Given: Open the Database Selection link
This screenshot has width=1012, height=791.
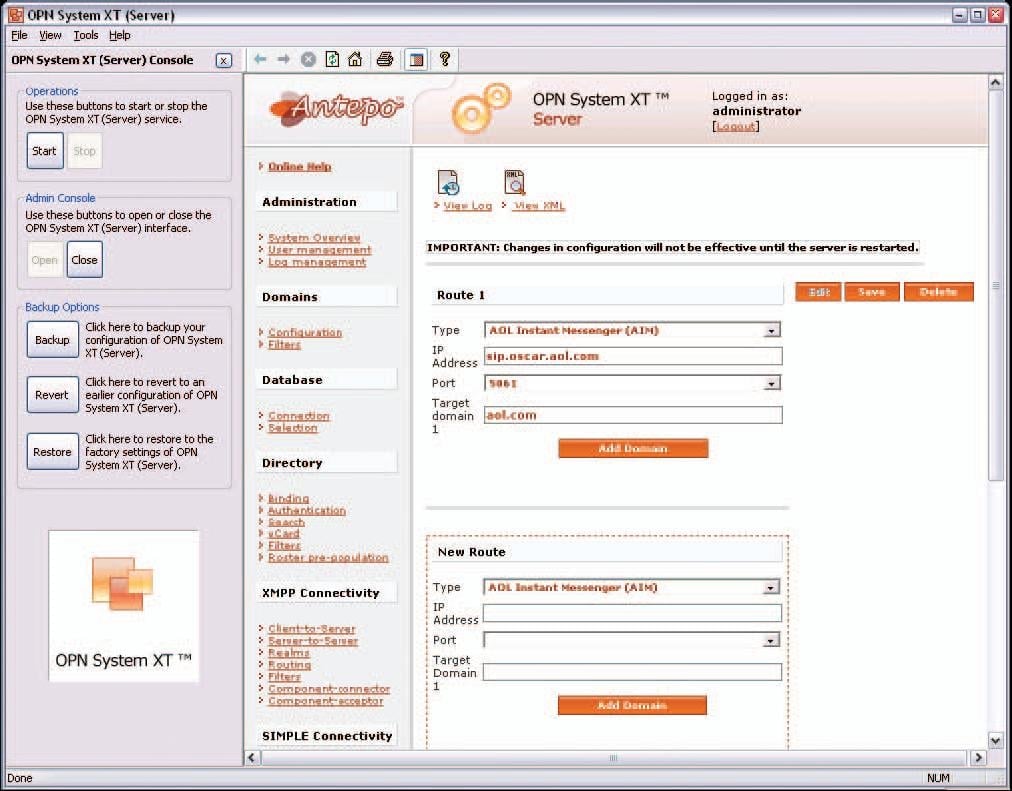Looking at the screenshot, I should (292, 428).
